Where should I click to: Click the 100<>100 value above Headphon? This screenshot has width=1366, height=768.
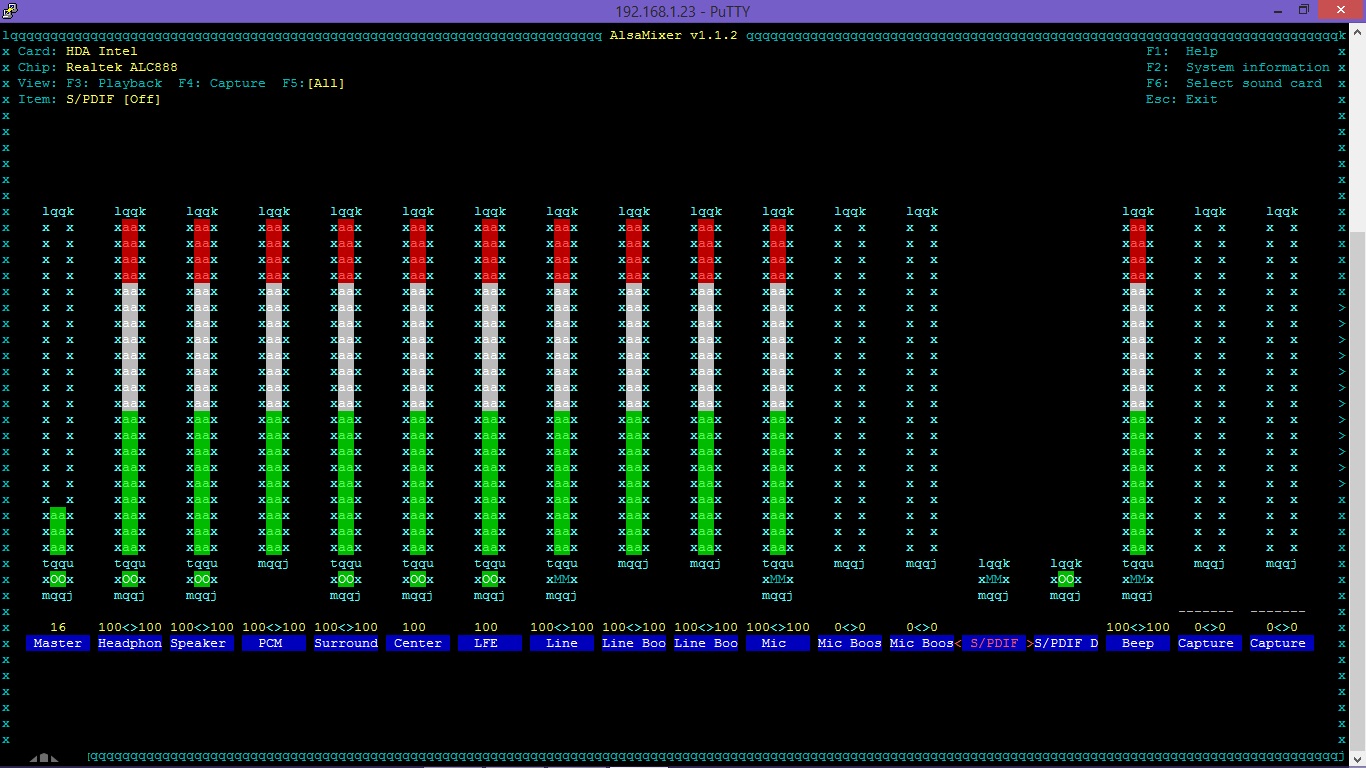130,627
